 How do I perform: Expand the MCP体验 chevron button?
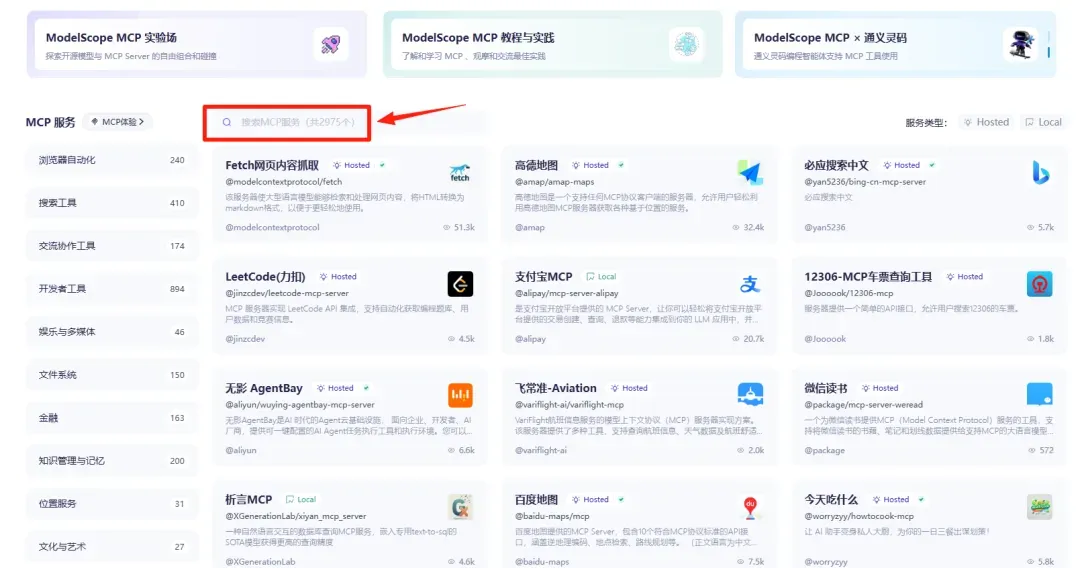coord(118,122)
